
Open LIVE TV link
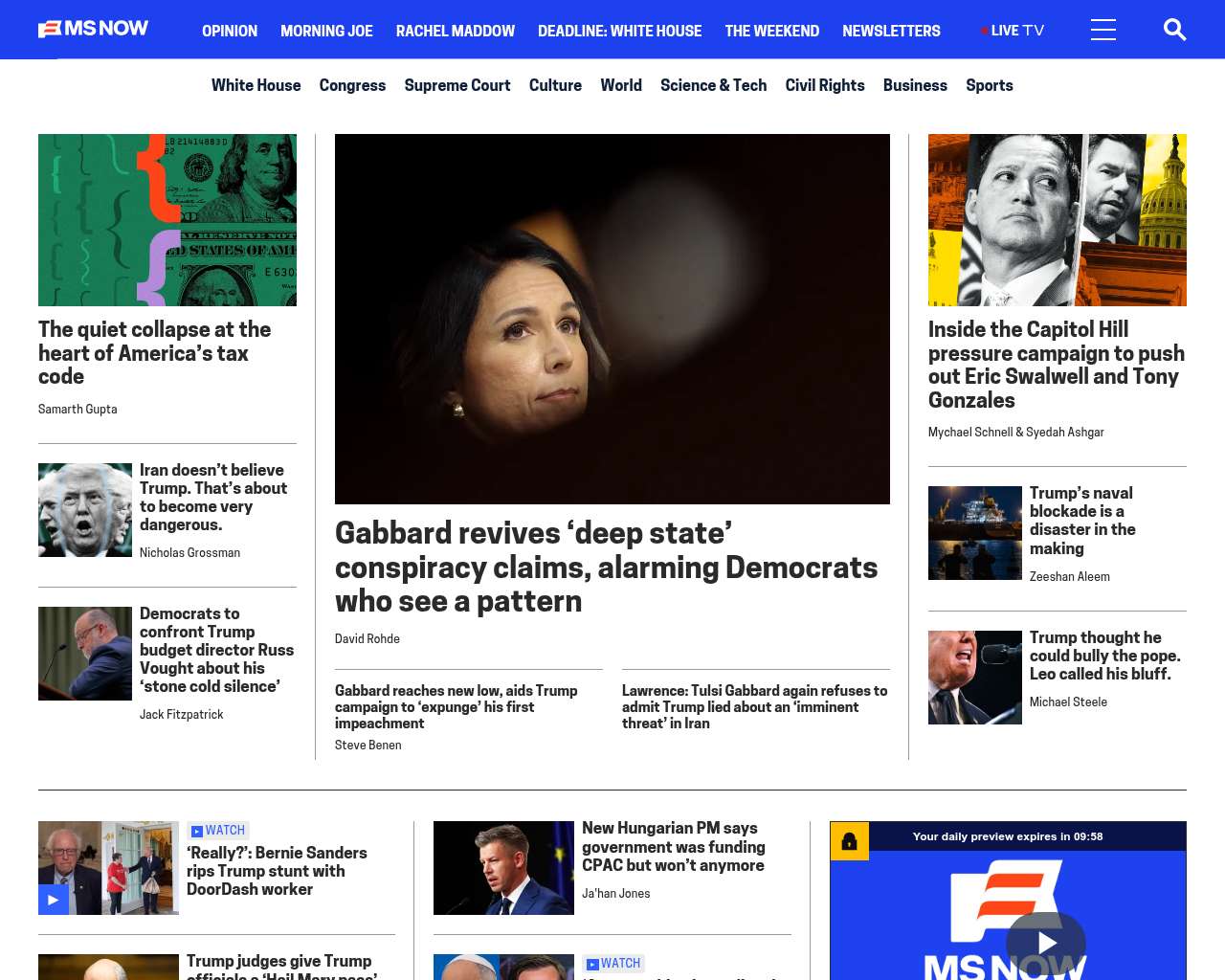coord(1013,31)
